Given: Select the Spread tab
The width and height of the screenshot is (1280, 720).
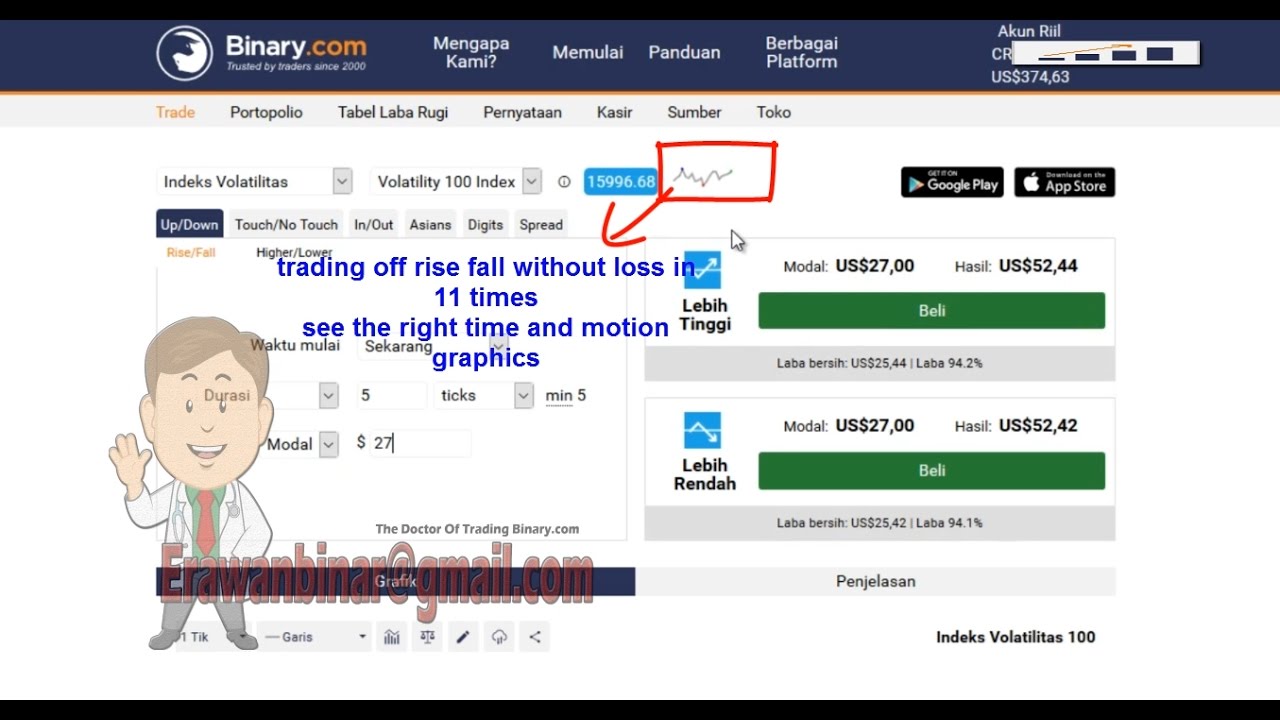Looking at the screenshot, I should pyautogui.click(x=541, y=225).
